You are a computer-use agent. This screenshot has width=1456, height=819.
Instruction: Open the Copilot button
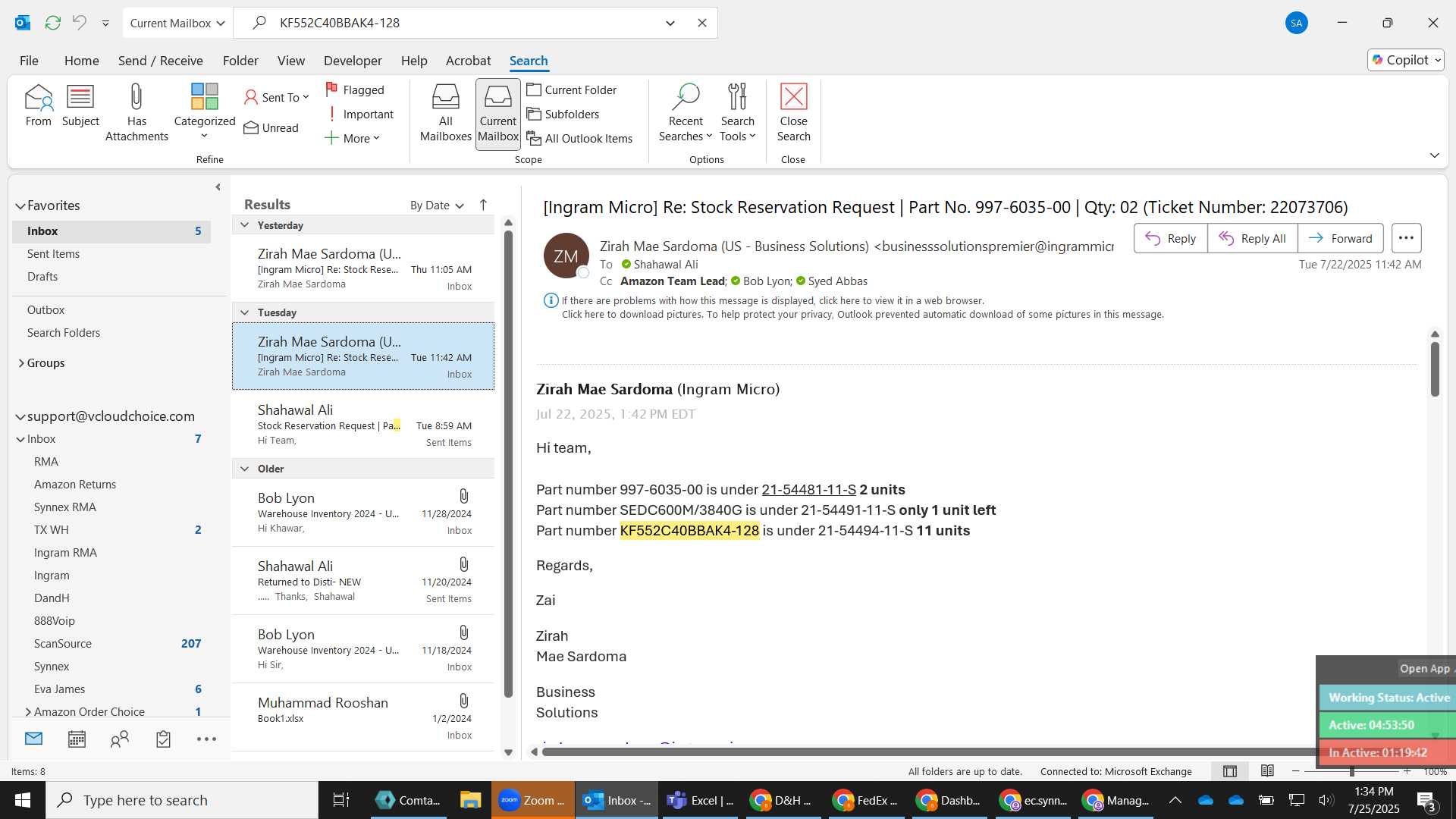pos(1406,60)
